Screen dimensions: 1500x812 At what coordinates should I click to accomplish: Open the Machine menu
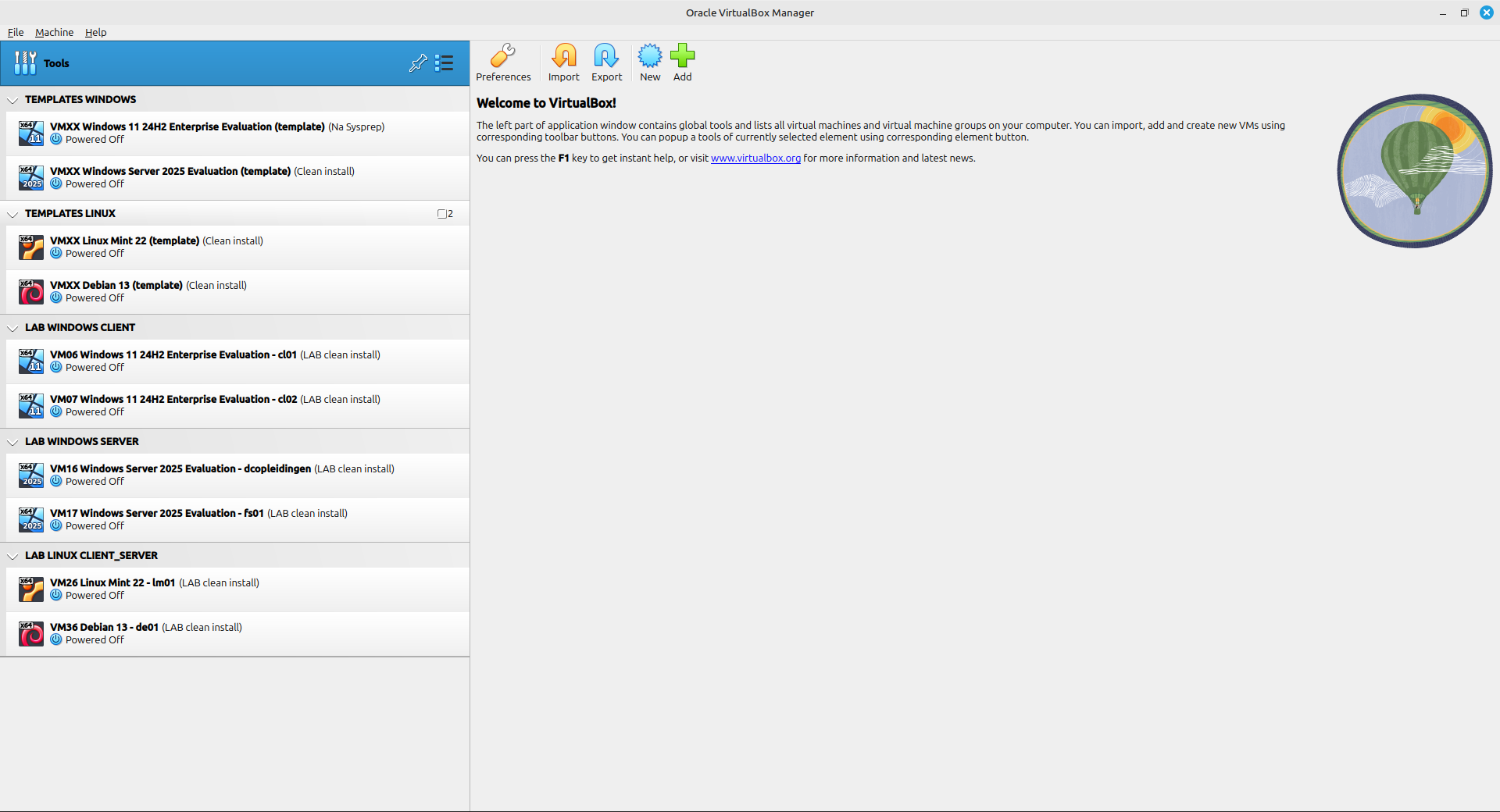click(54, 32)
